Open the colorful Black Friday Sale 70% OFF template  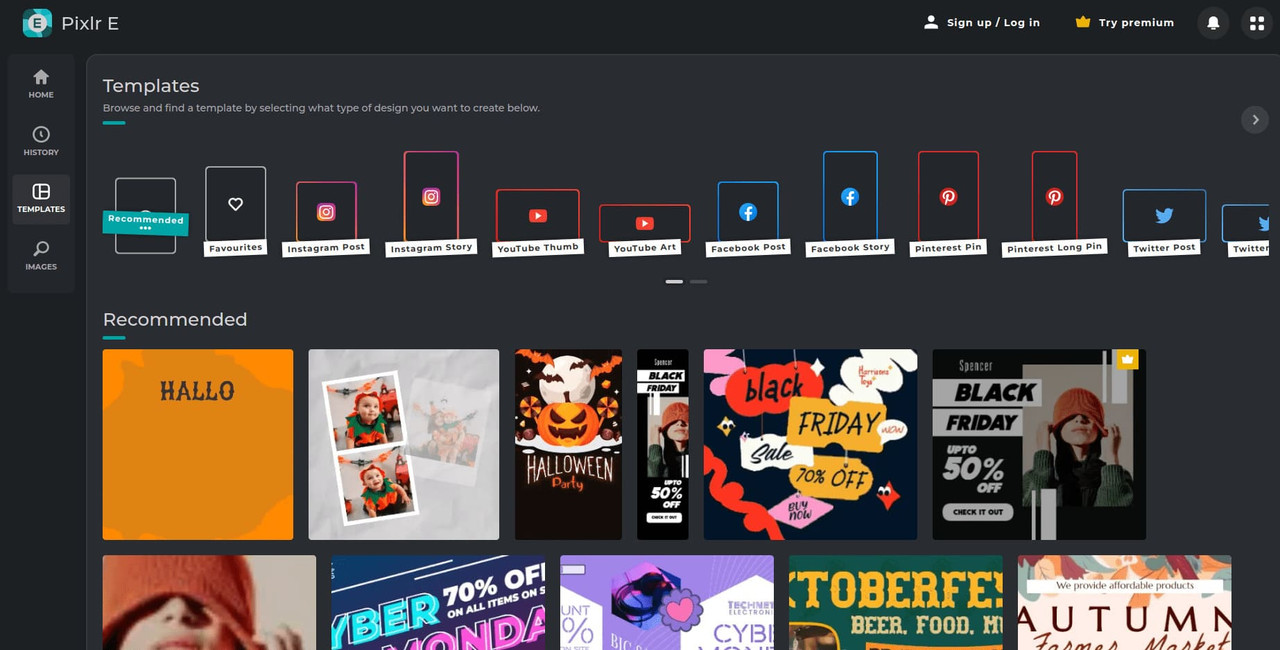(810, 444)
